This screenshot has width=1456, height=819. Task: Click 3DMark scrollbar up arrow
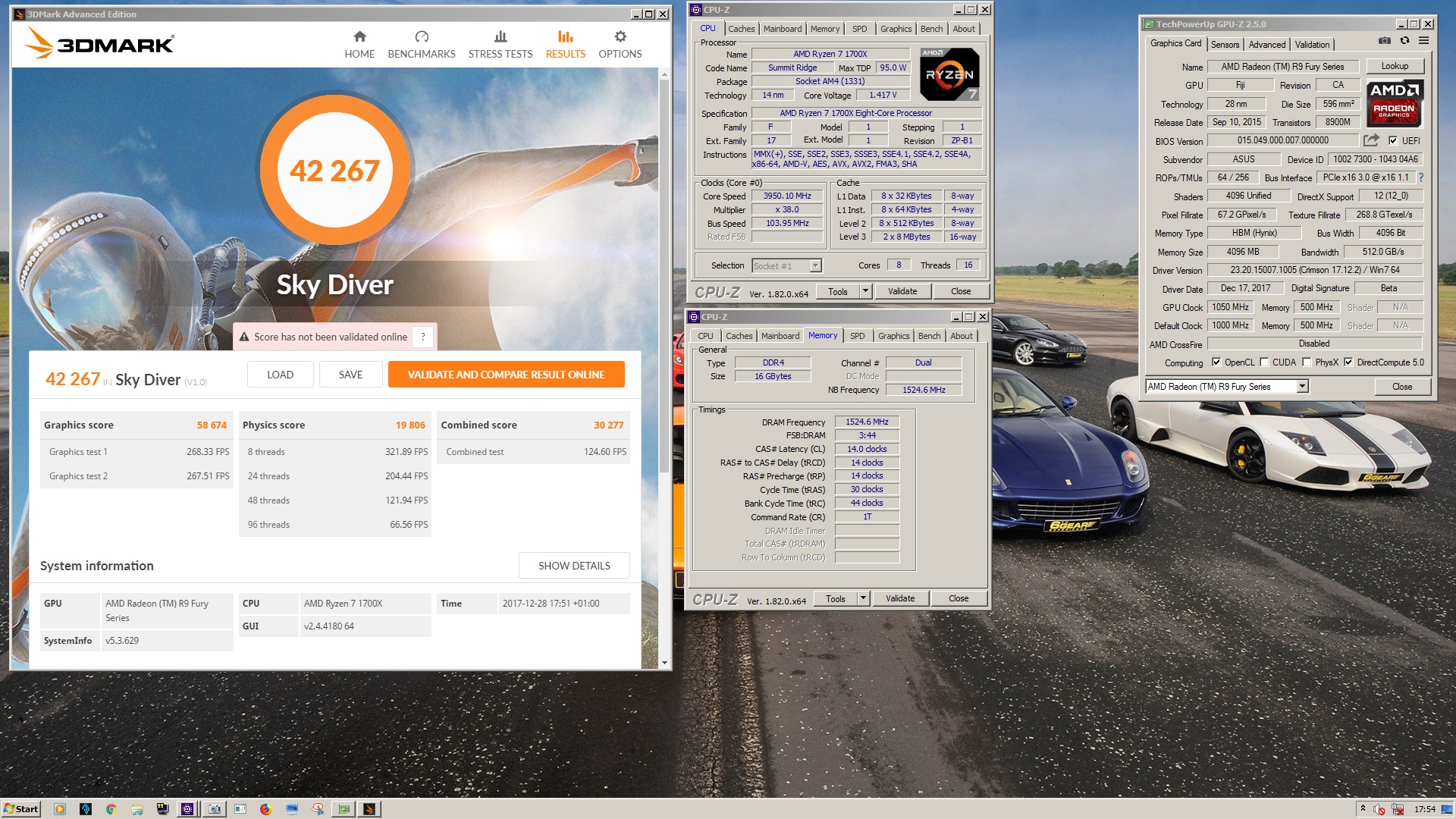click(x=664, y=74)
